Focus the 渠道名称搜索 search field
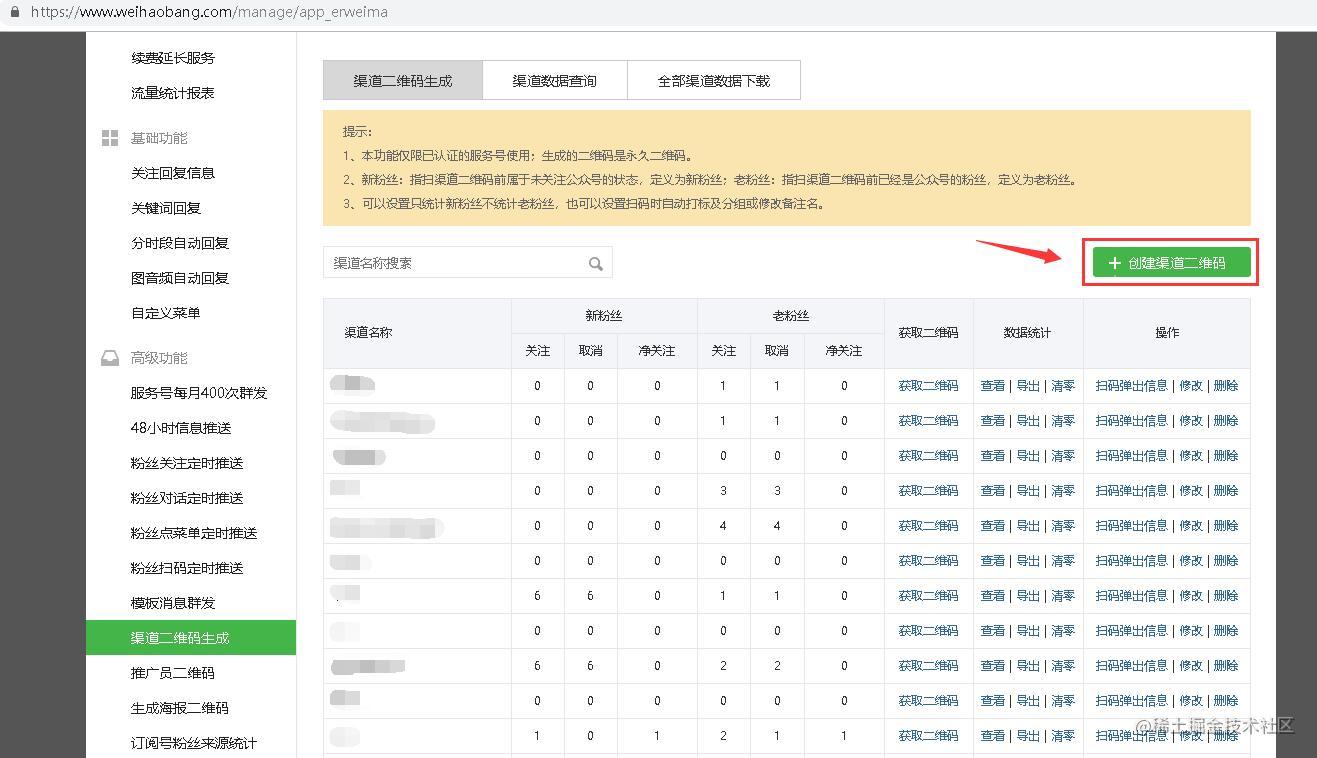Viewport: 1317px width, 758px height. click(467, 263)
